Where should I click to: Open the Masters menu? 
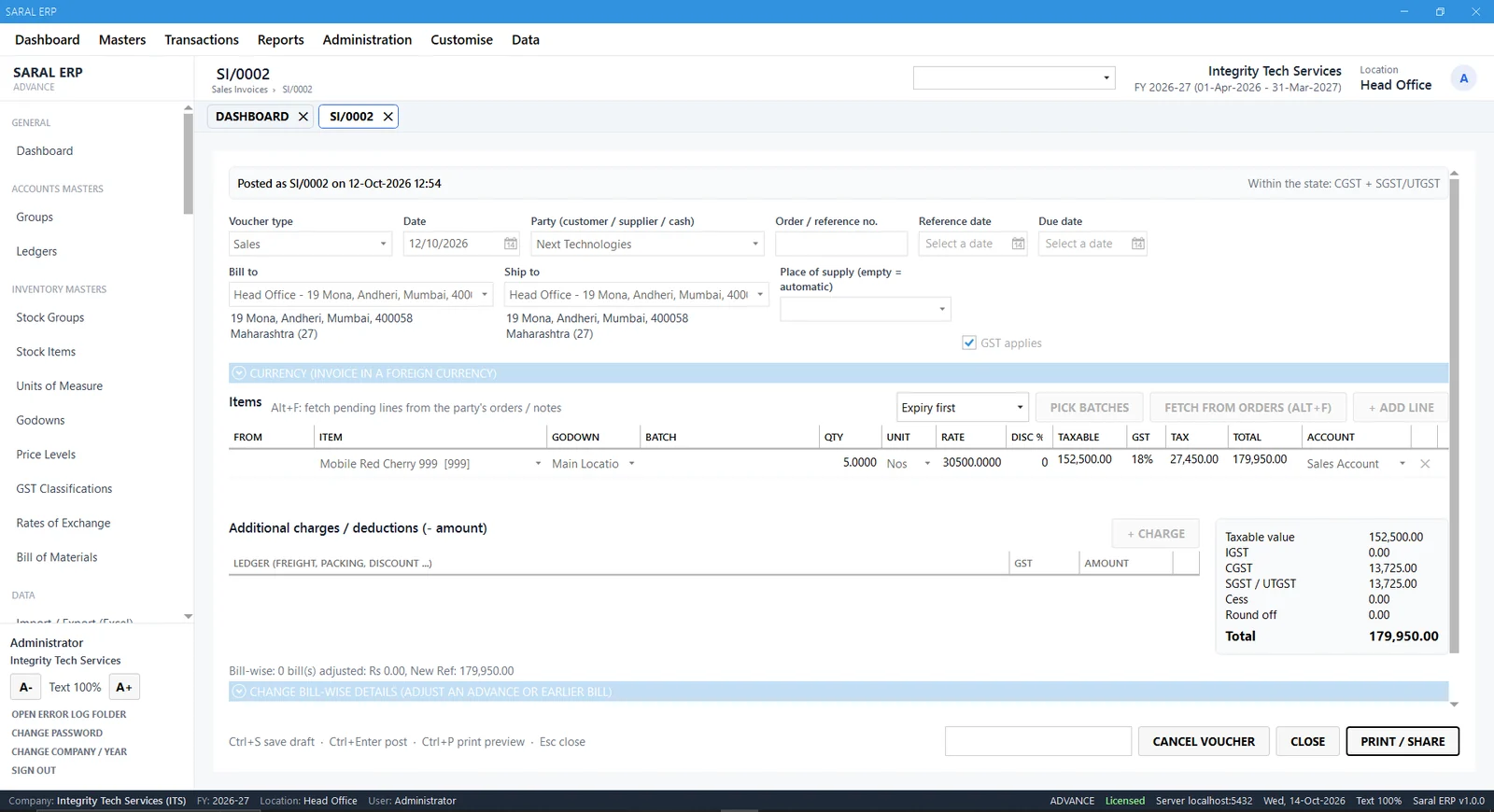(x=122, y=40)
